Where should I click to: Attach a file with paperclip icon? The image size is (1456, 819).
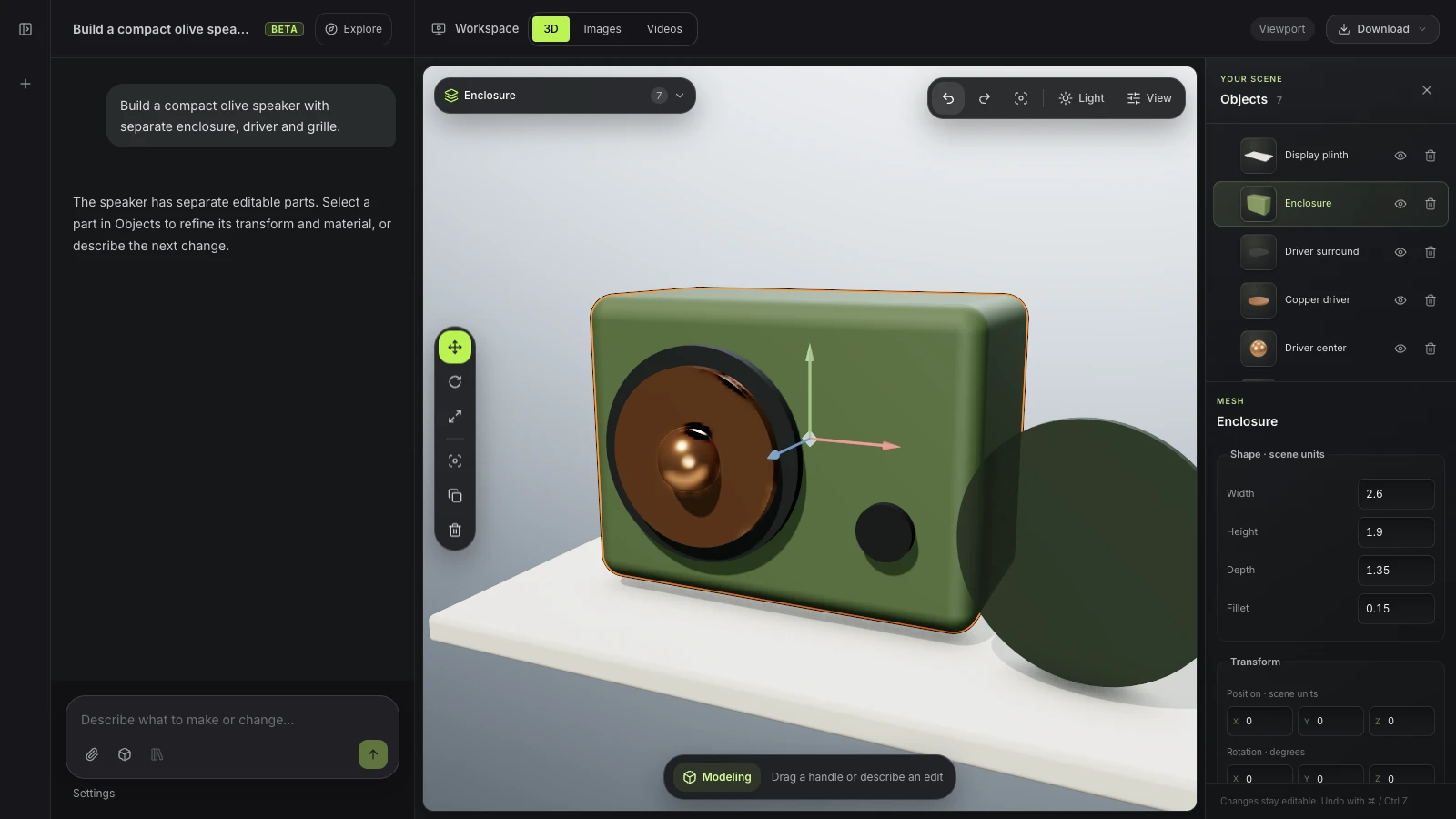pos(92,754)
